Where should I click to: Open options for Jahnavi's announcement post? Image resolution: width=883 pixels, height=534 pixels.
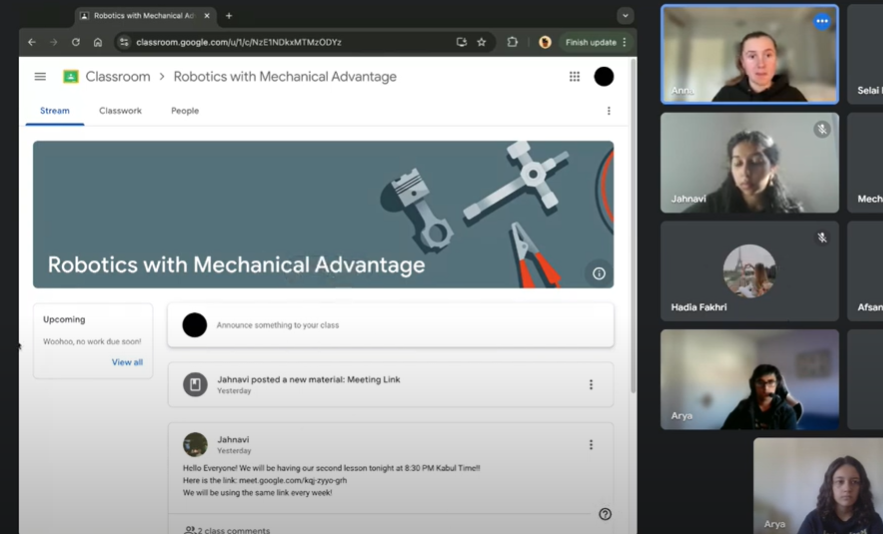591,445
